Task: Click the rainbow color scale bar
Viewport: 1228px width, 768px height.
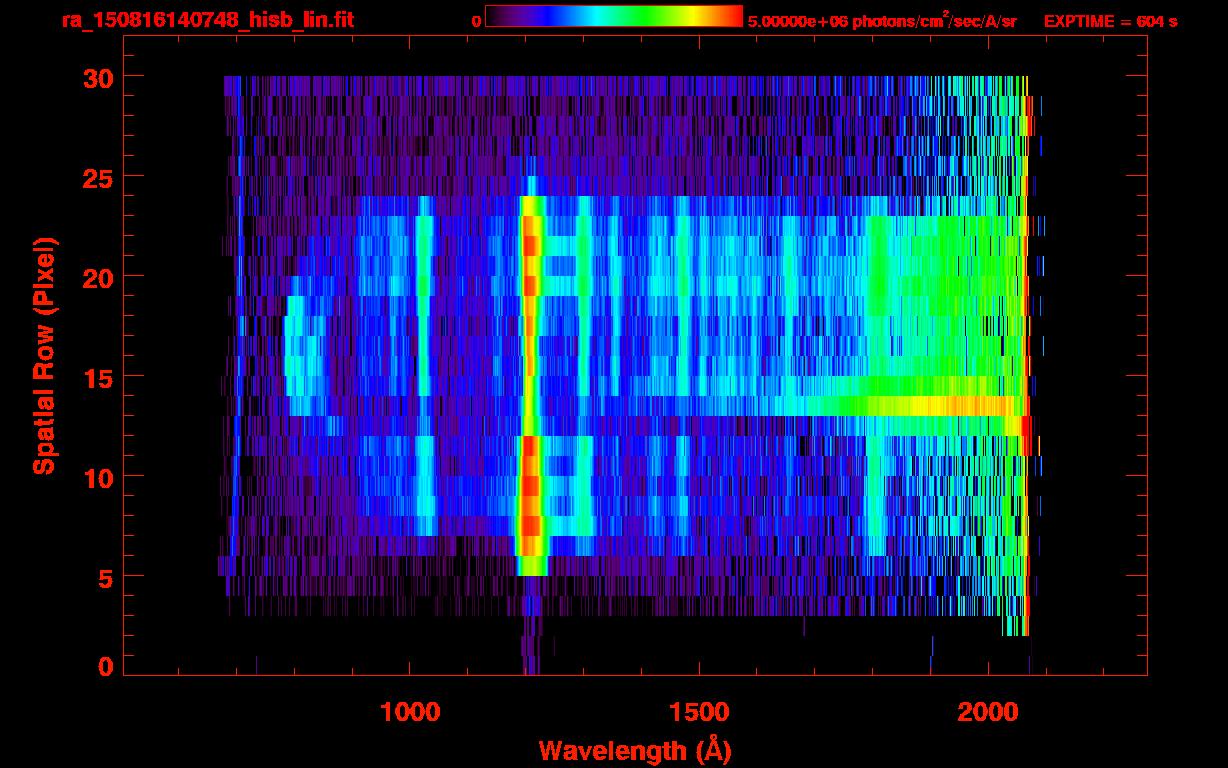Action: click(x=614, y=17)
